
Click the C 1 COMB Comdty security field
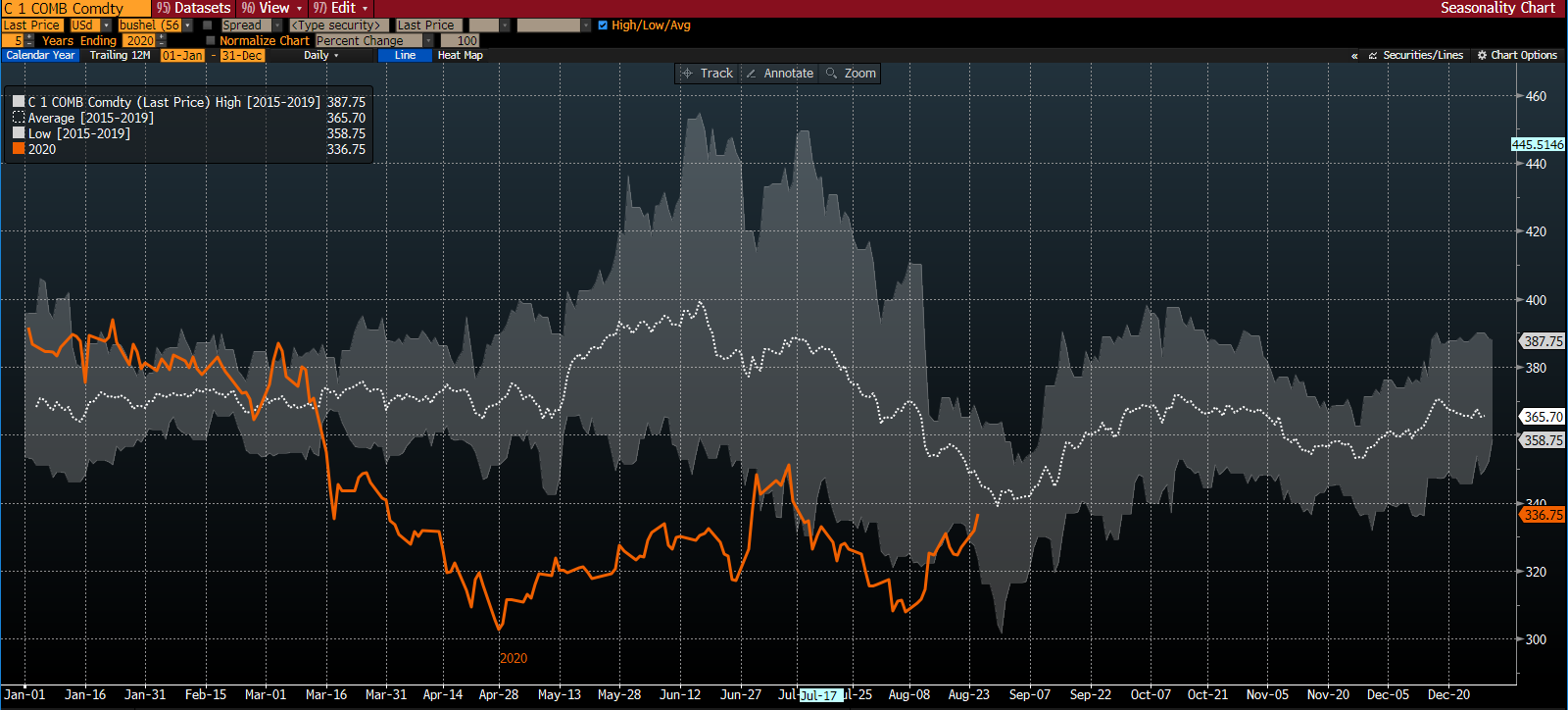(x=75, y=8)
